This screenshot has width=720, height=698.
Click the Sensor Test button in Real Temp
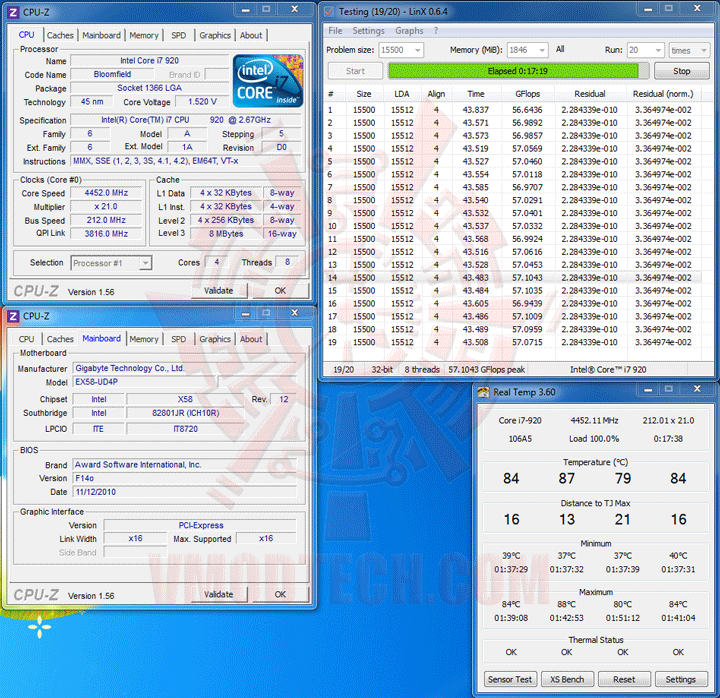(x=510, y=680)
